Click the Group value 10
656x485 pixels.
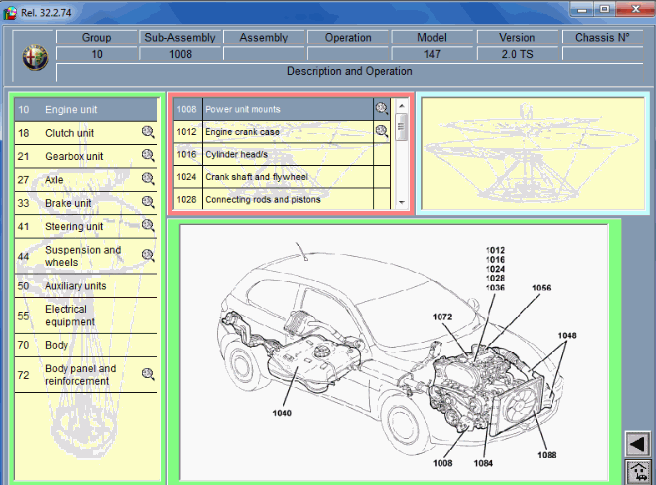[97, 54]
